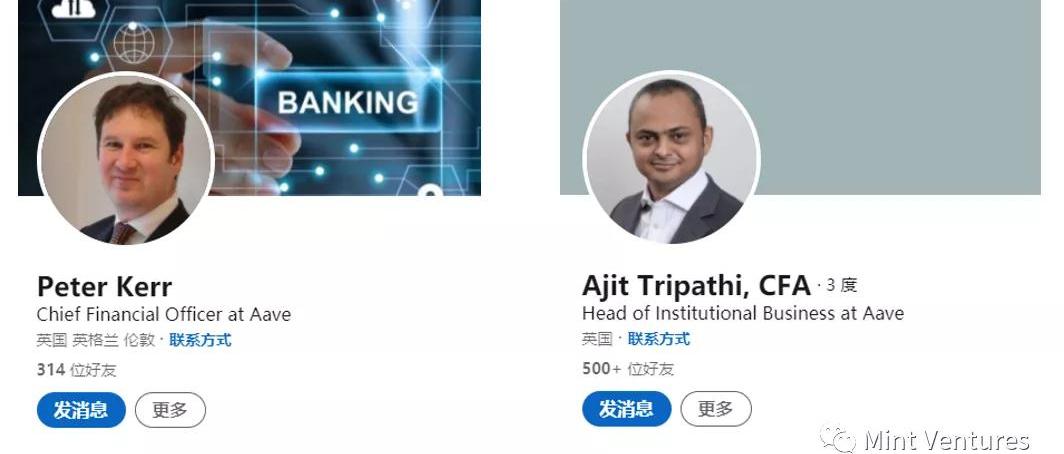This screenshot has height=454, width=1064.
Task: Click the globe icon in the banking banner
Action: point(133,42)
